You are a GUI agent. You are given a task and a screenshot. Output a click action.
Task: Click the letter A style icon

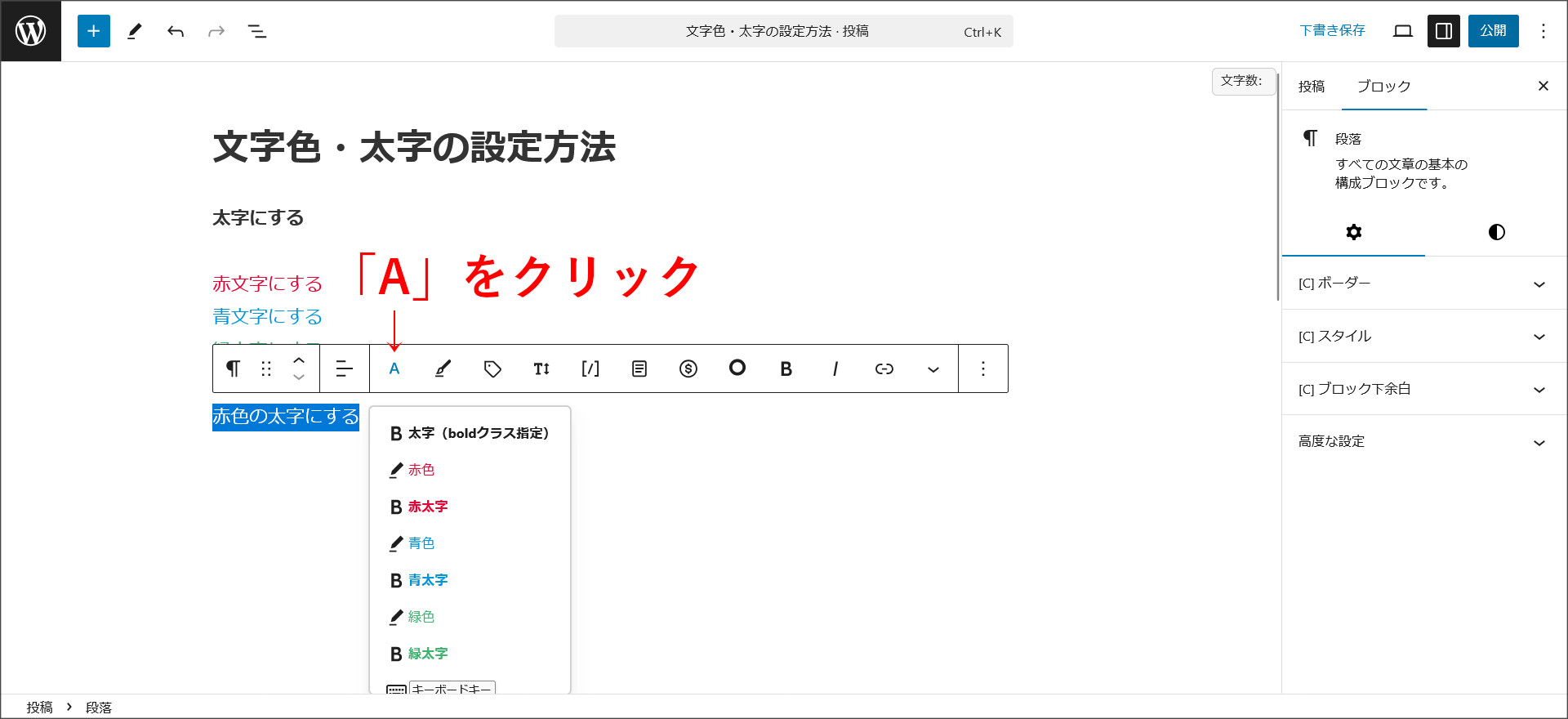pyautogui.click(x=394, y=368)
